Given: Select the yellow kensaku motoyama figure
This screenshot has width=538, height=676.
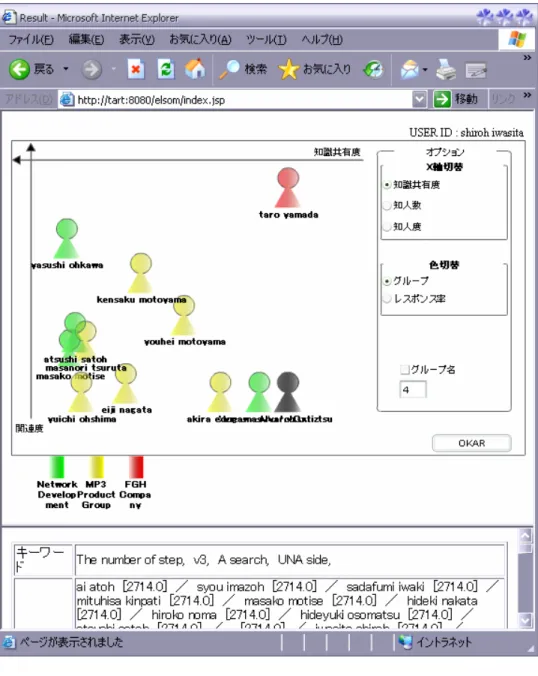Looking at the screenshot, I should [141, 273].
